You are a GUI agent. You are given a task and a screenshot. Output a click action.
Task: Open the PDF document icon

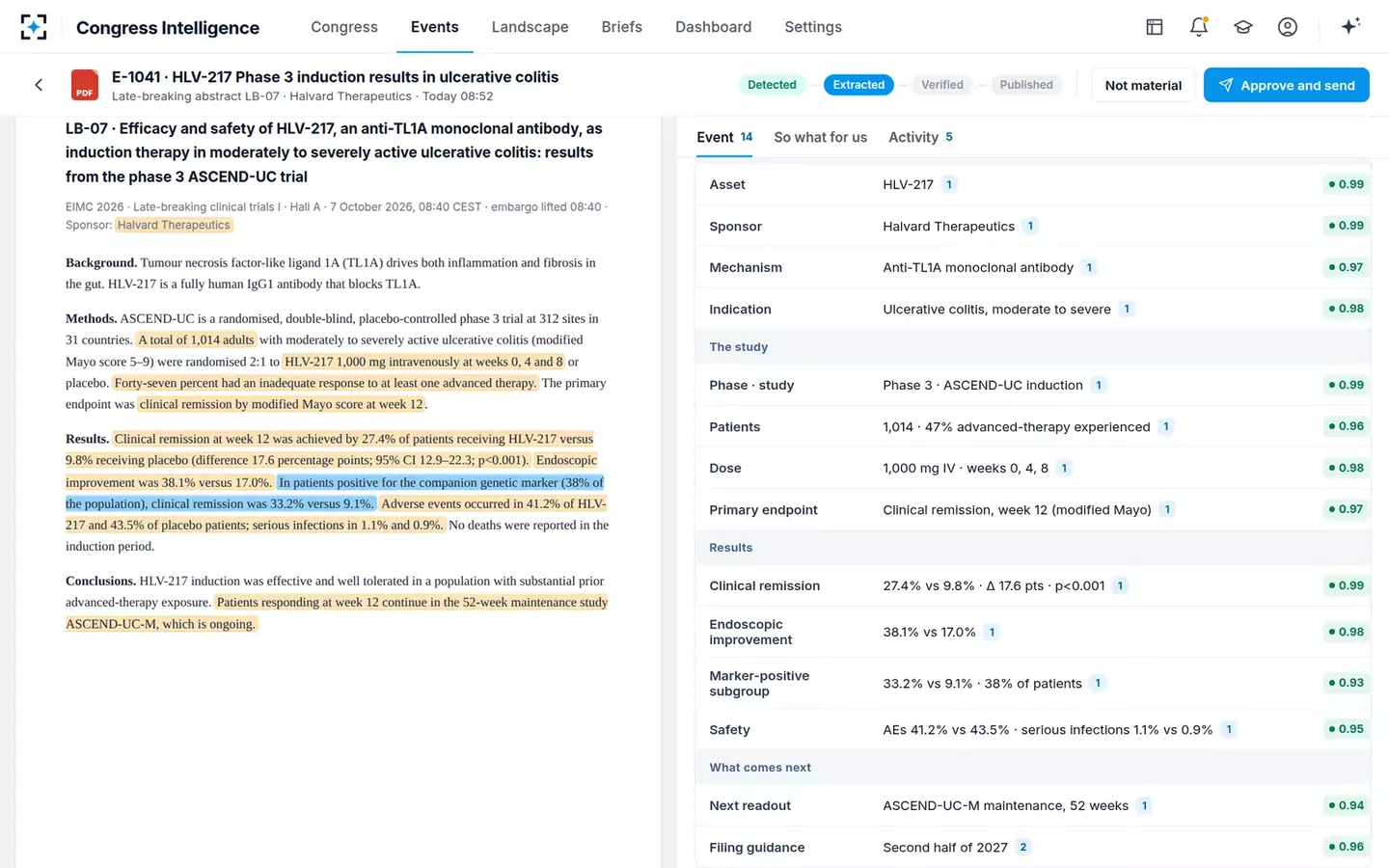(x=85, y=85)
